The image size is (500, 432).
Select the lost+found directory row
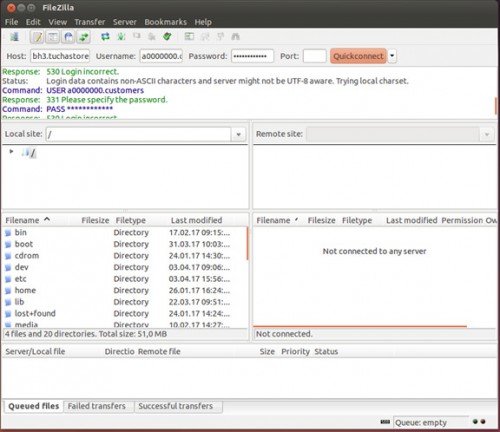(x=125, y=313)
